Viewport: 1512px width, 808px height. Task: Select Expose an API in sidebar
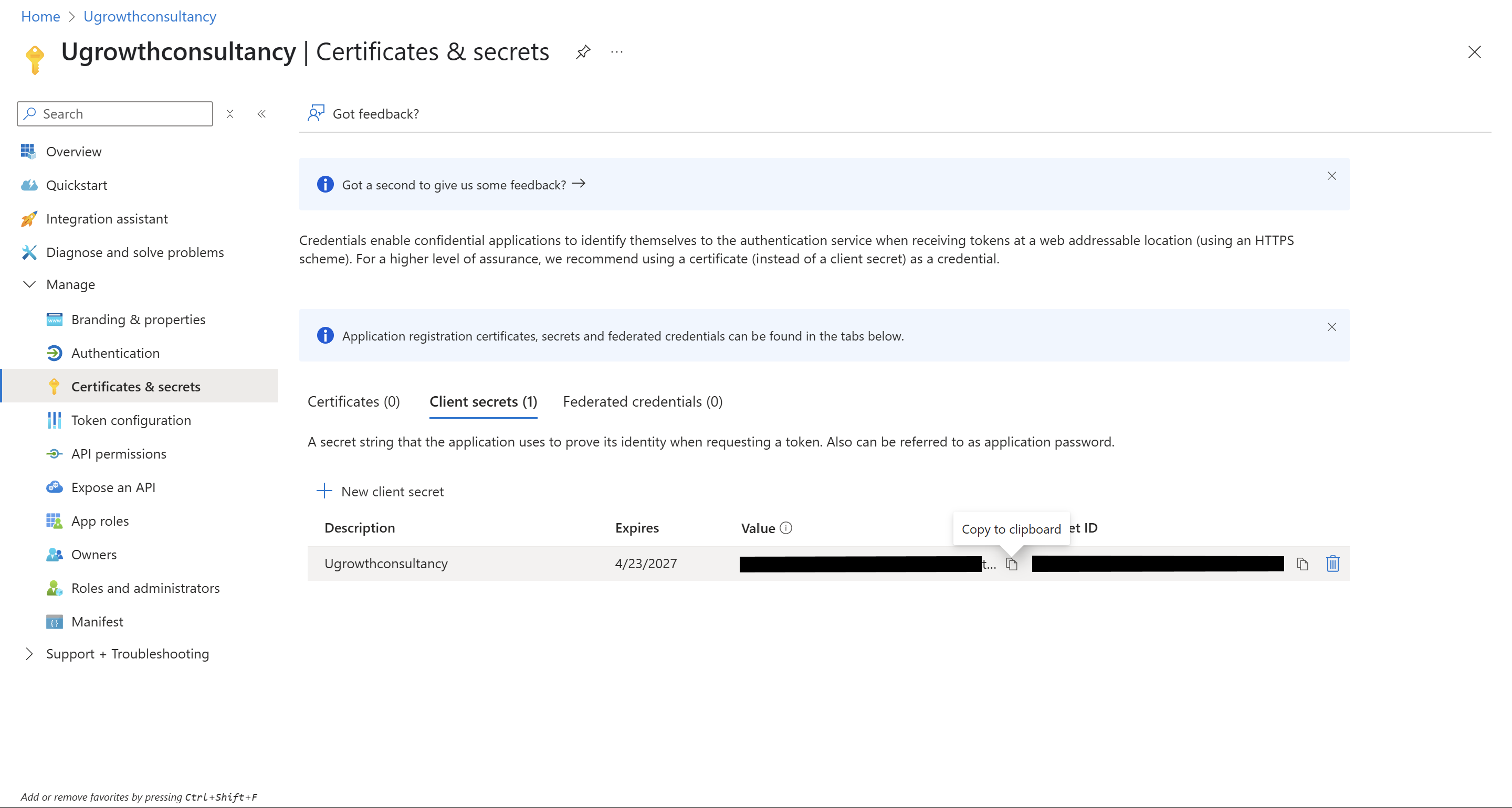point(113,487)
